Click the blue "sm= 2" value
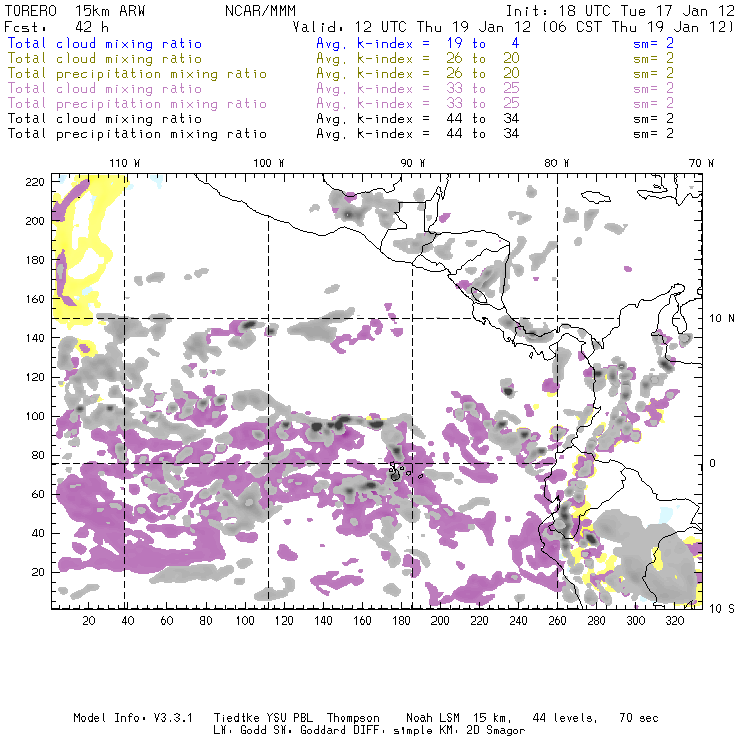Viewport: 740px width, 740px height. 653,43
